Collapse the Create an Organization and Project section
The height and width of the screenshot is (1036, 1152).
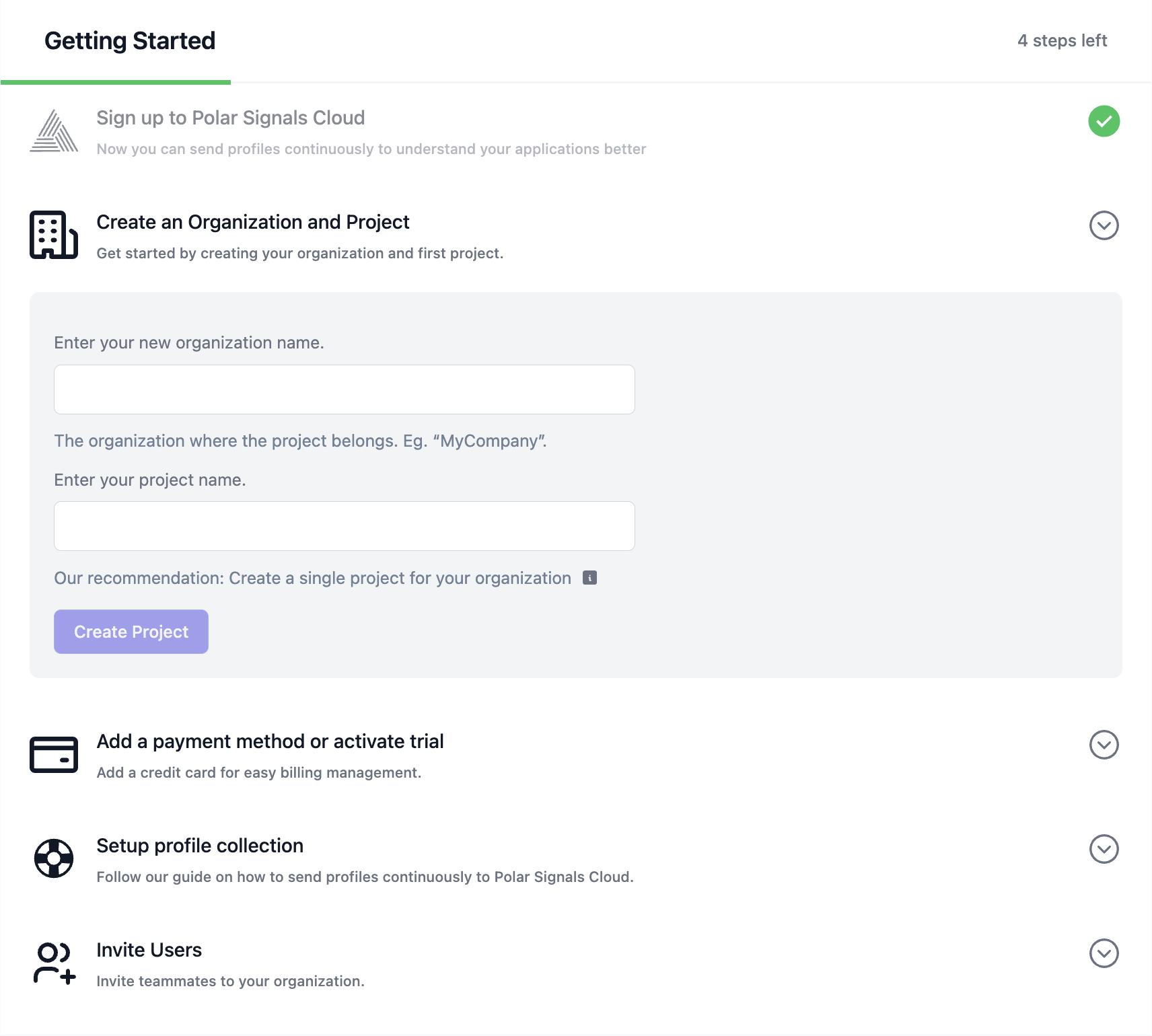point(1104,225)
